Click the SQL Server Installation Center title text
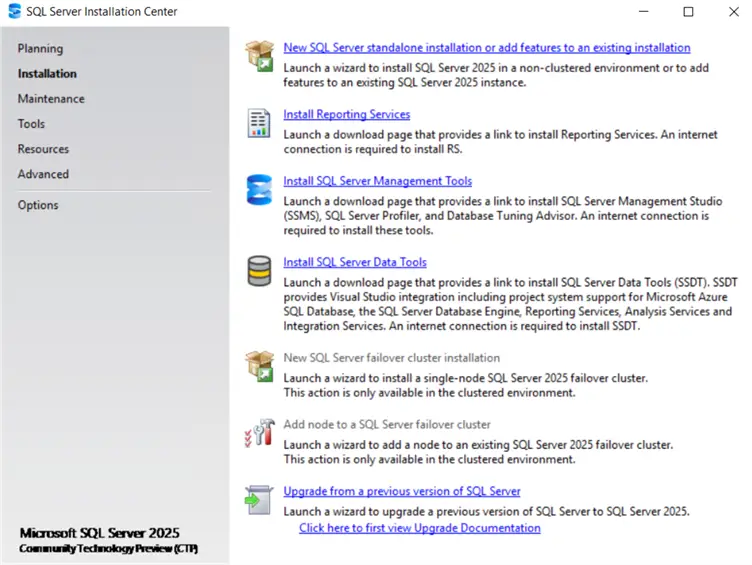Viewport: 752px width, 565px height. (x=102, y=12)
